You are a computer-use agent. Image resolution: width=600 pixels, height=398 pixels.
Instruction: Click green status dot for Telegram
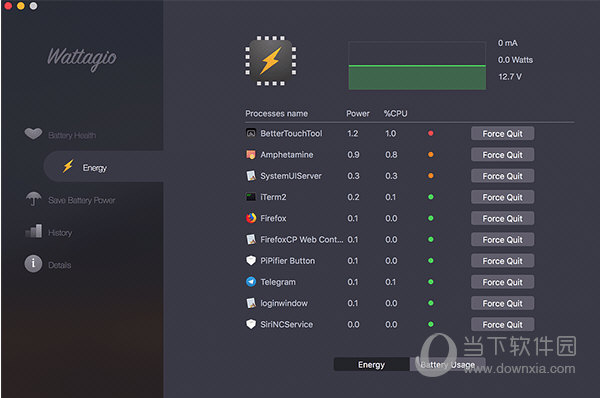431,282
